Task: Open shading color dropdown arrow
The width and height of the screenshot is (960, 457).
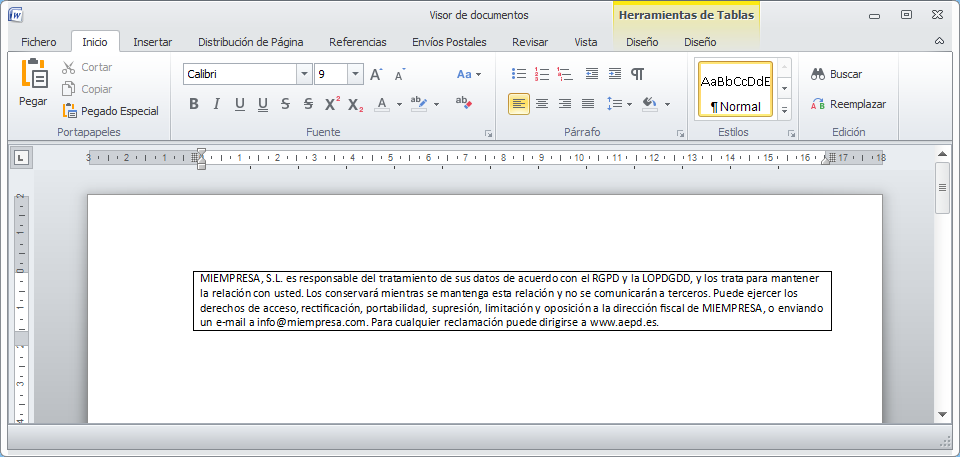Action: 667,104
